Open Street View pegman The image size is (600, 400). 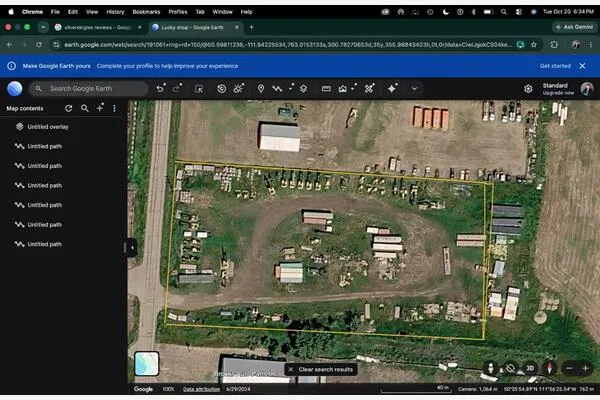[x=491, y=368]
